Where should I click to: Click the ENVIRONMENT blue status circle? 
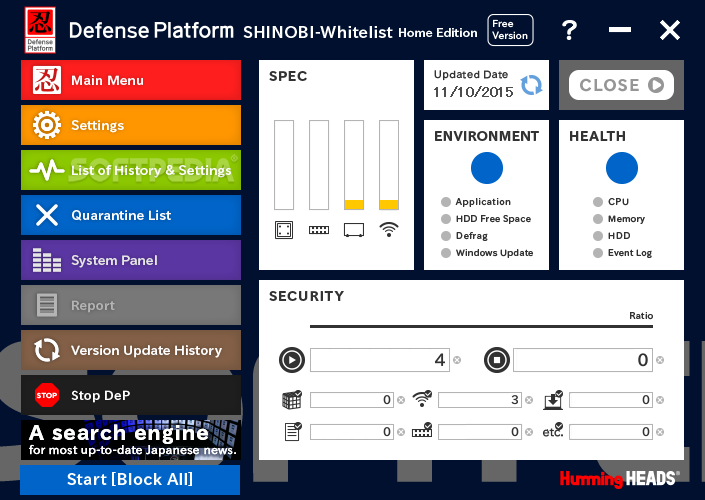point(486,168)
